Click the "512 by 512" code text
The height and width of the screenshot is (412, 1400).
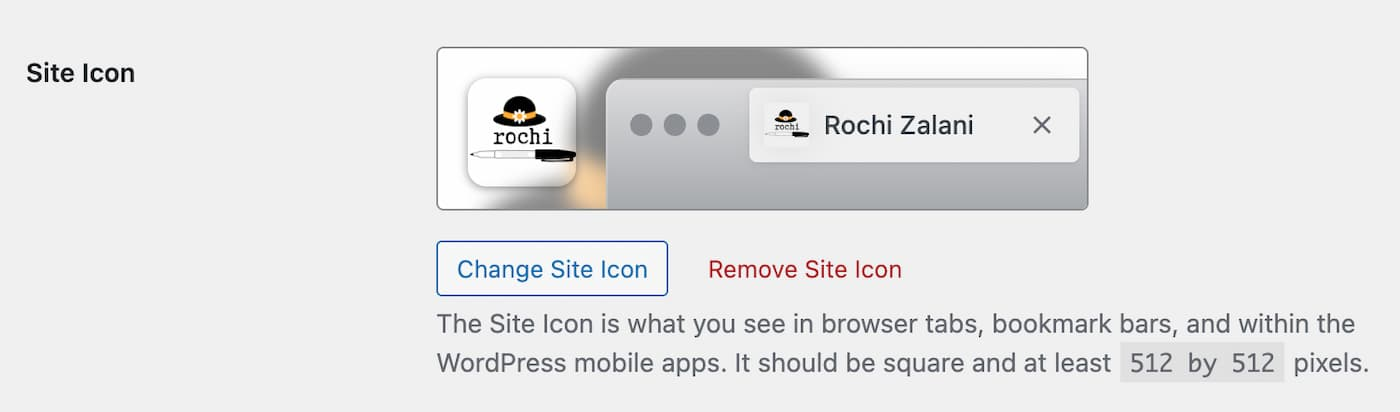coord(1201,363)
